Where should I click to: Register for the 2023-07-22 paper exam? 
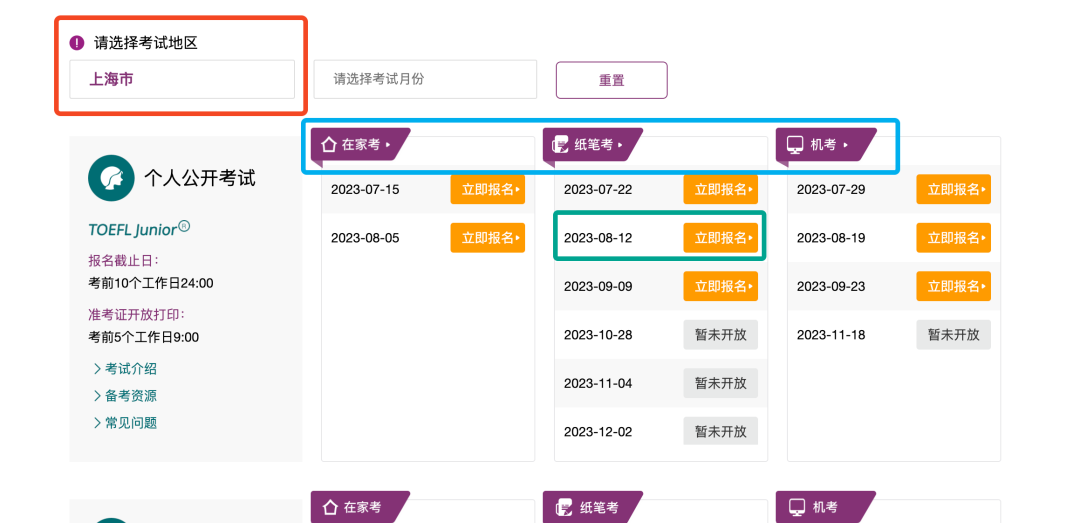point(720,189)
